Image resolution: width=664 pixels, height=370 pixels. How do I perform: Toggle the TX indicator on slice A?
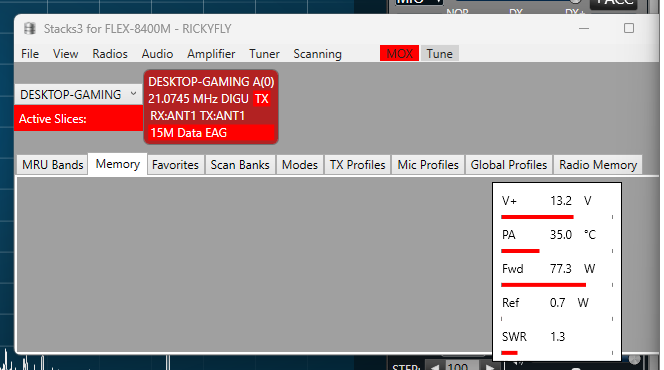(x=261, y=99)
